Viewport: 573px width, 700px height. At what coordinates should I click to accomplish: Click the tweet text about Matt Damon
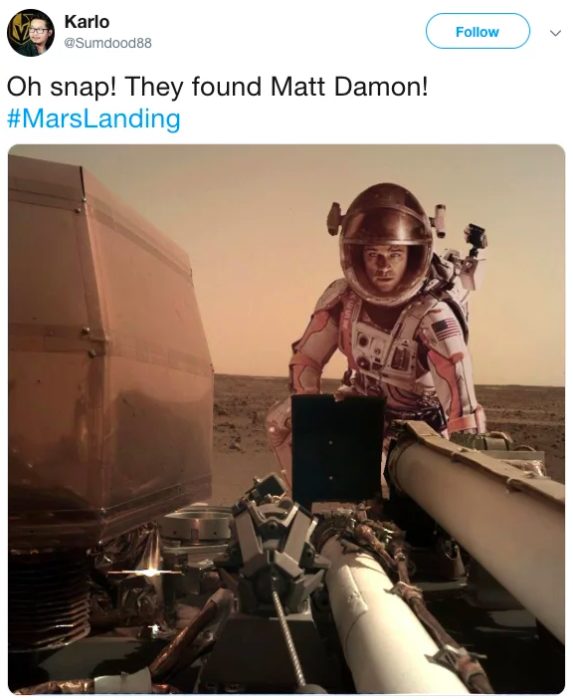coord(217,86)
